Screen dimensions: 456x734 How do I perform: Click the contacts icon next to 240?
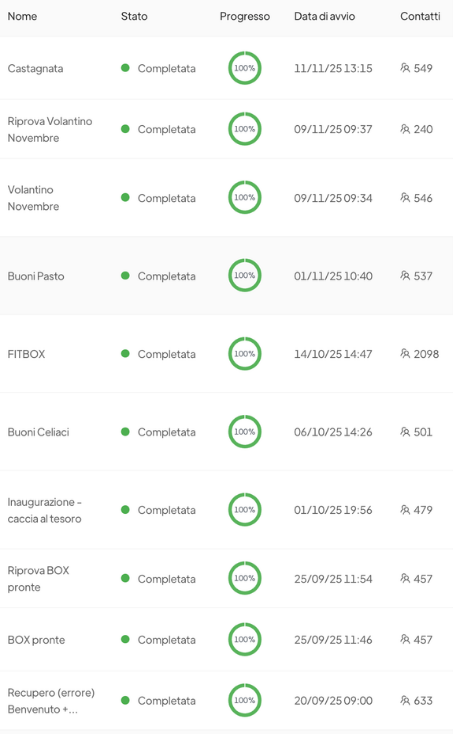tap(405, 129)
